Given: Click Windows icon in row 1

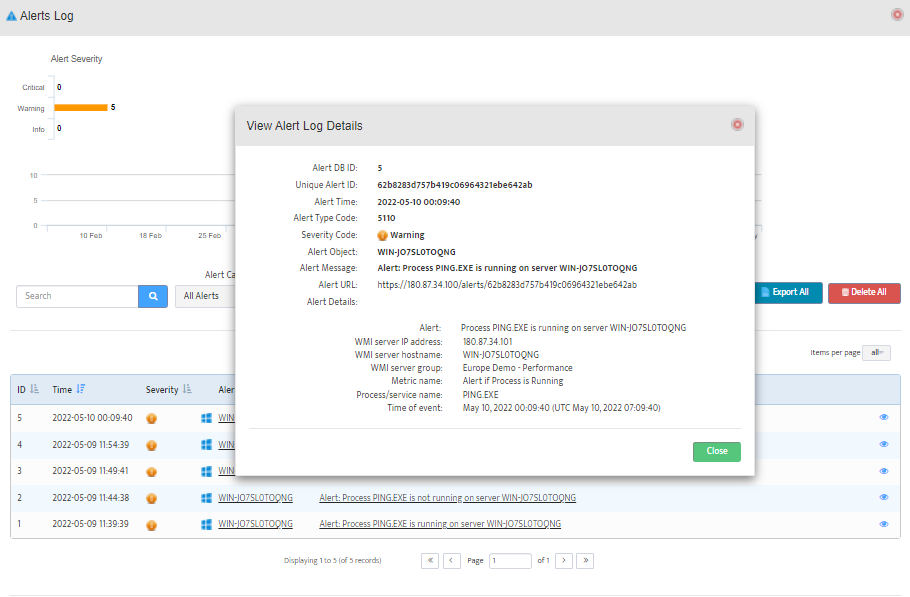Looking at the screenshot, I should point(206,524).
